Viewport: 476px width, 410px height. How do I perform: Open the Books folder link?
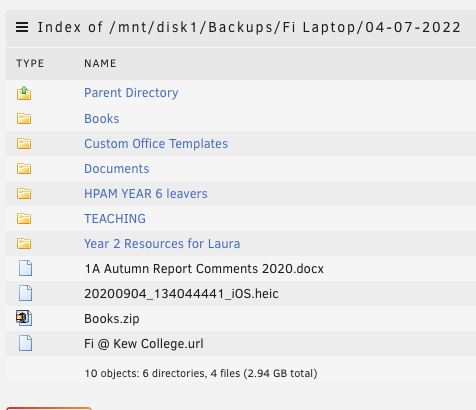(x=102, y=119)
